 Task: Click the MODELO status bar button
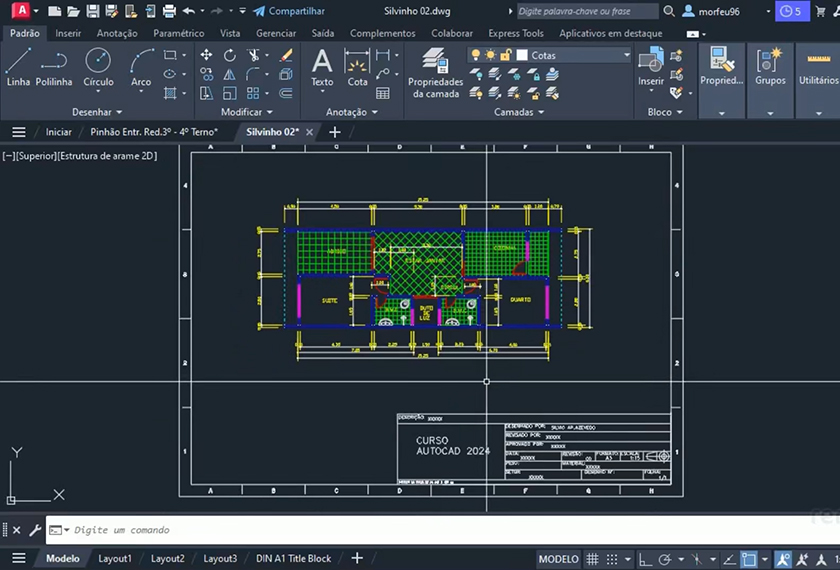point(558,559)
